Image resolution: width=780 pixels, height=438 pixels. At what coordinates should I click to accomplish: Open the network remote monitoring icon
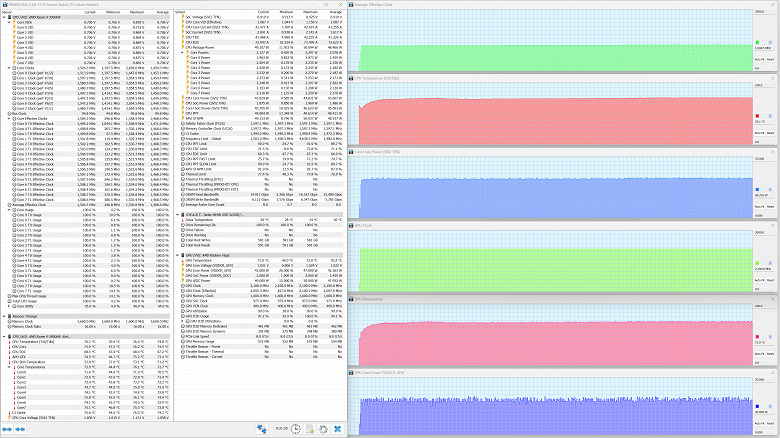[x=262, y=429]
